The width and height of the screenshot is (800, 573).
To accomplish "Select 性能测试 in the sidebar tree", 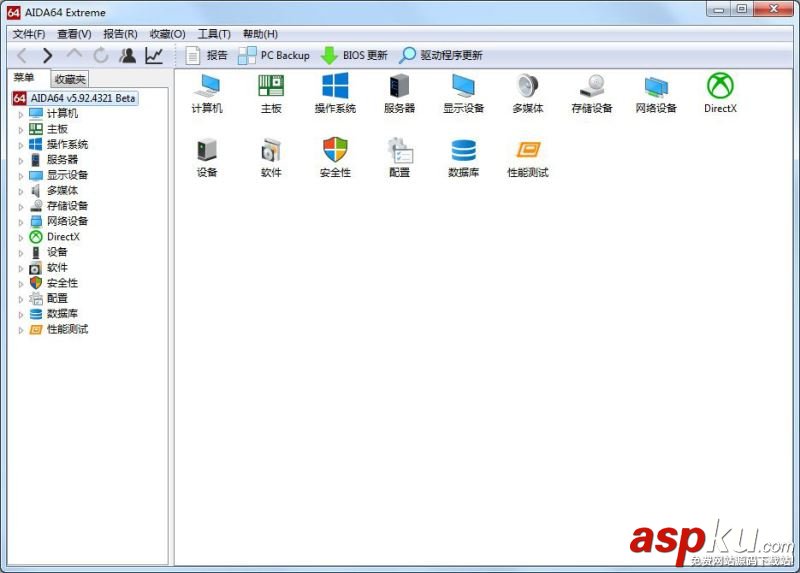I will [x=67, y=329].
